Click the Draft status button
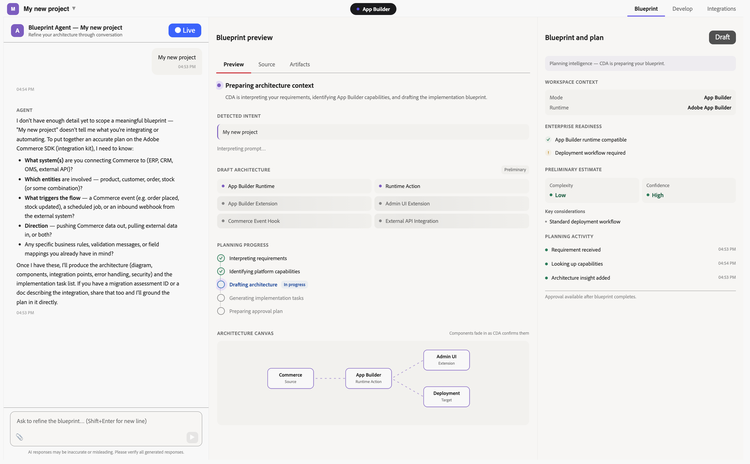Viewport: 750px width, 464px height. point(722,37)
